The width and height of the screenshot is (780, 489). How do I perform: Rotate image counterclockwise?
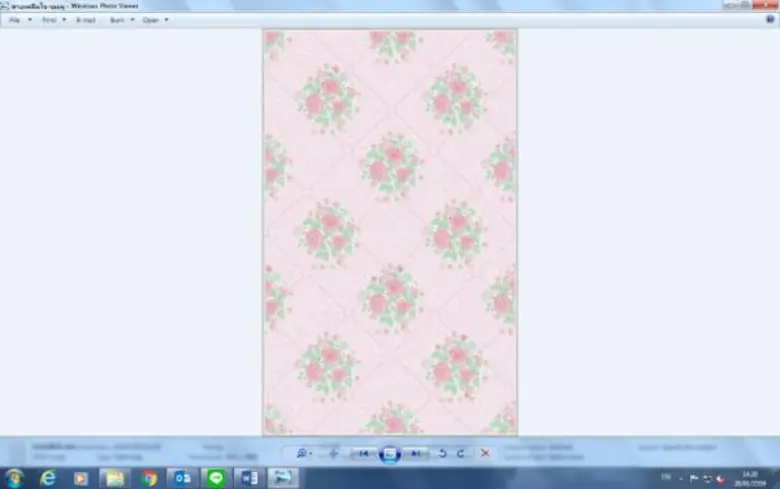(442, 453)
